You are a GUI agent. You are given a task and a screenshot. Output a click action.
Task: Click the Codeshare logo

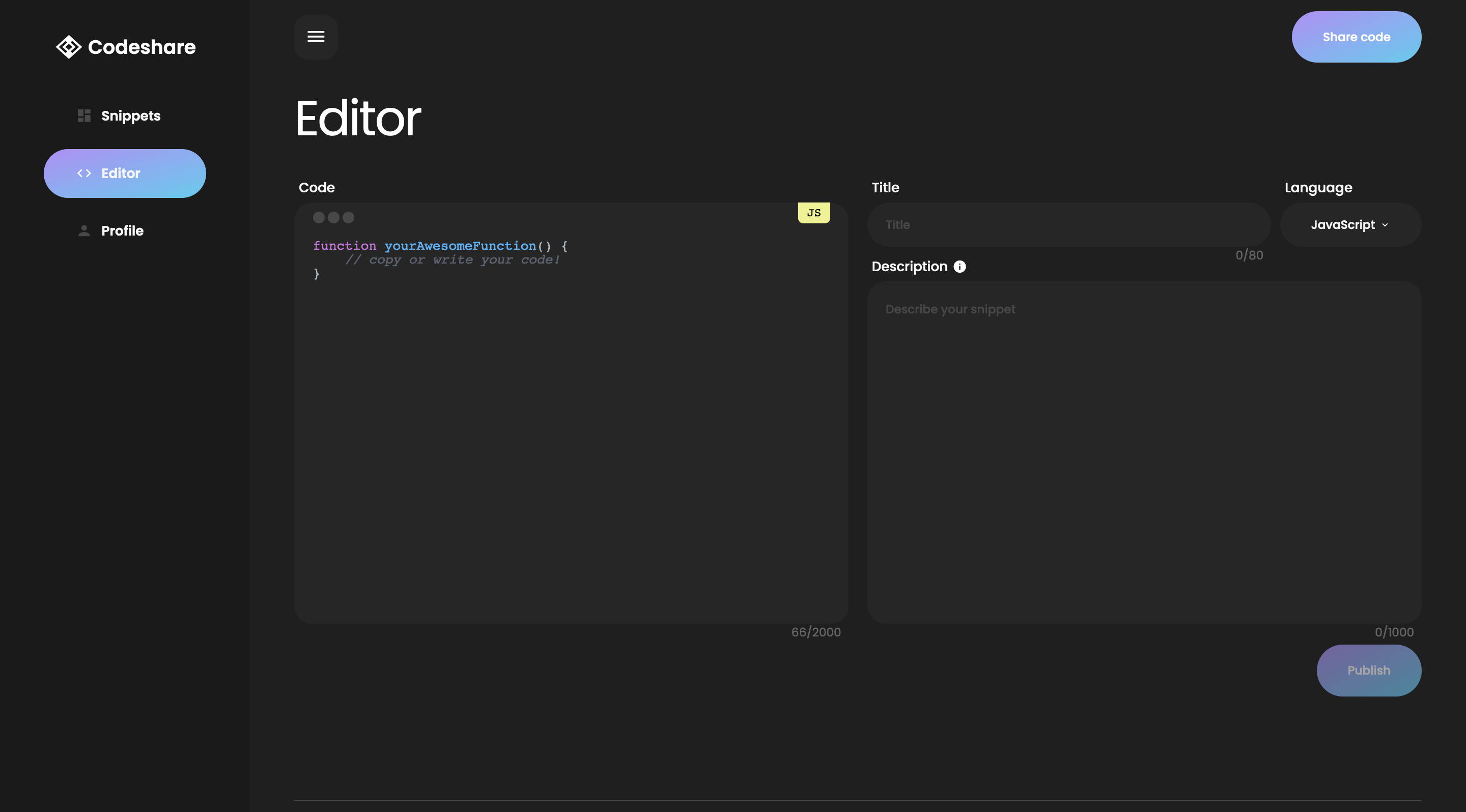click(126, 47)
